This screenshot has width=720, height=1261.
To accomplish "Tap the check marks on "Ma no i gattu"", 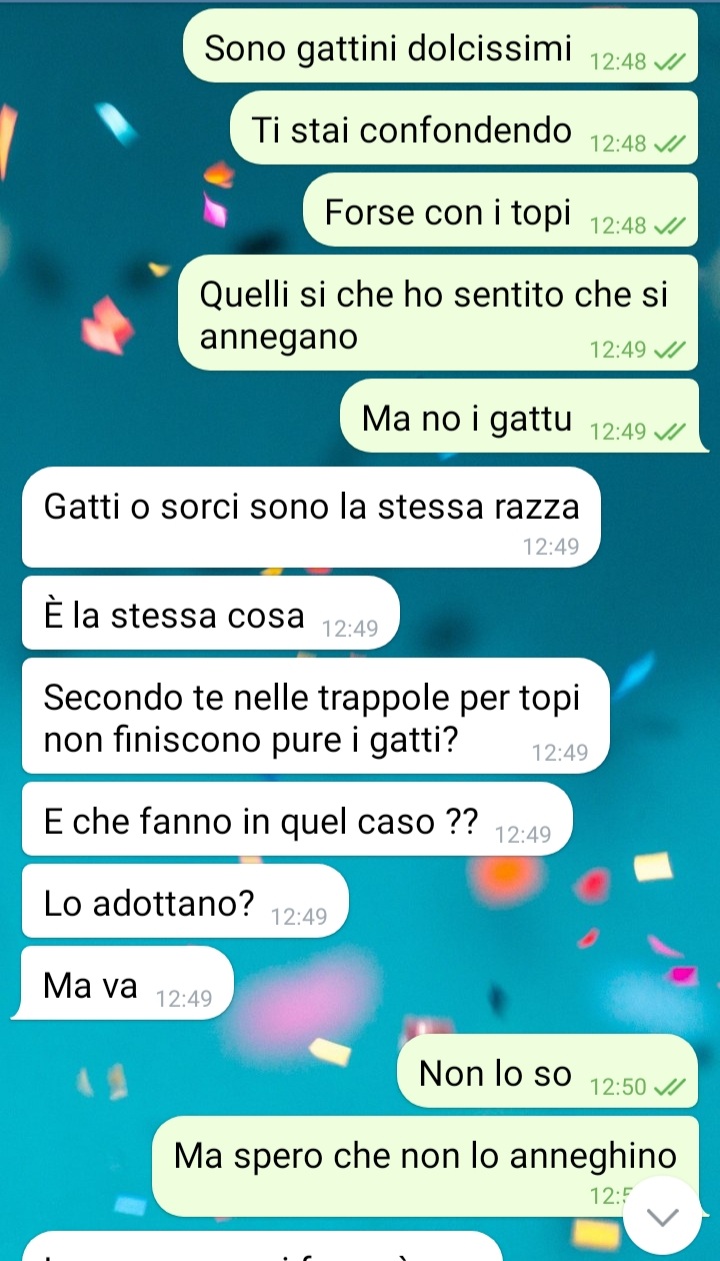I will [668, 433].
